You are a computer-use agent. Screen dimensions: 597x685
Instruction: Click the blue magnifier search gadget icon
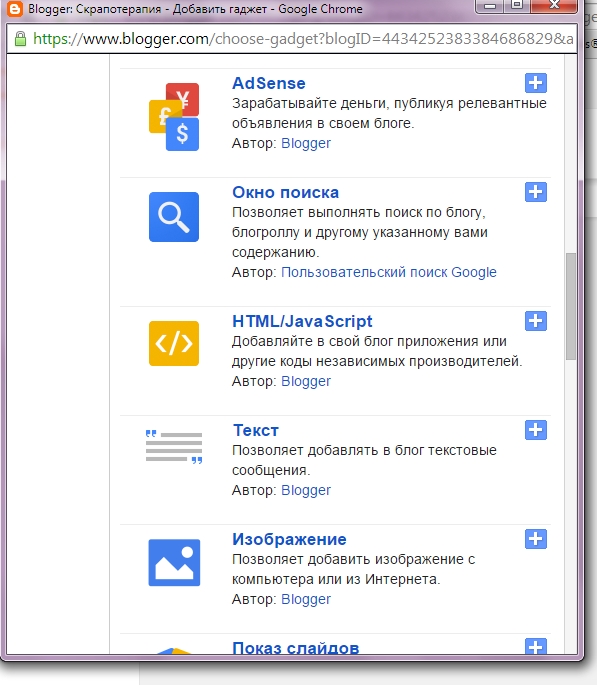point(174,217)
